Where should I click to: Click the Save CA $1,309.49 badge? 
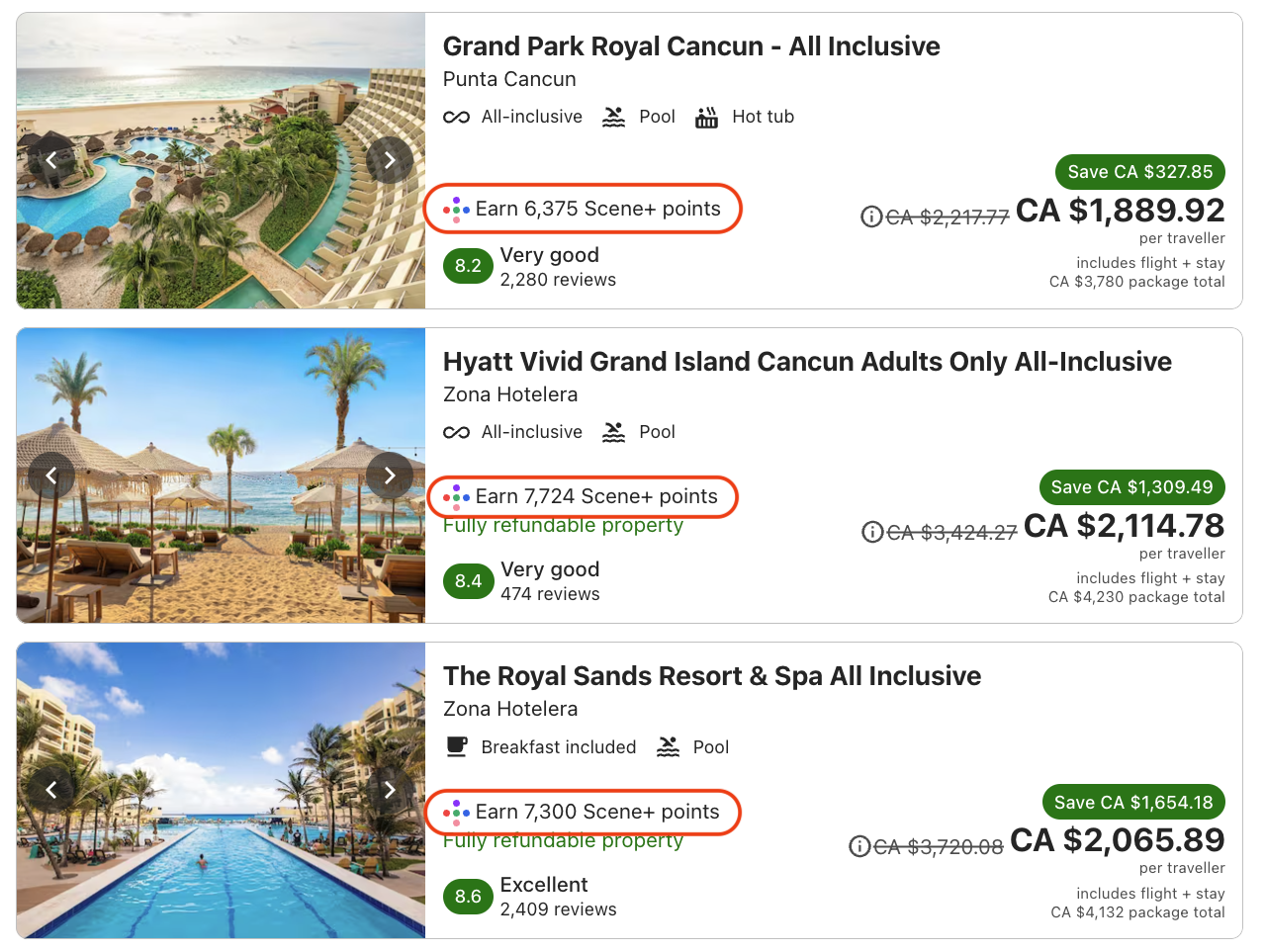(1131, 487)
